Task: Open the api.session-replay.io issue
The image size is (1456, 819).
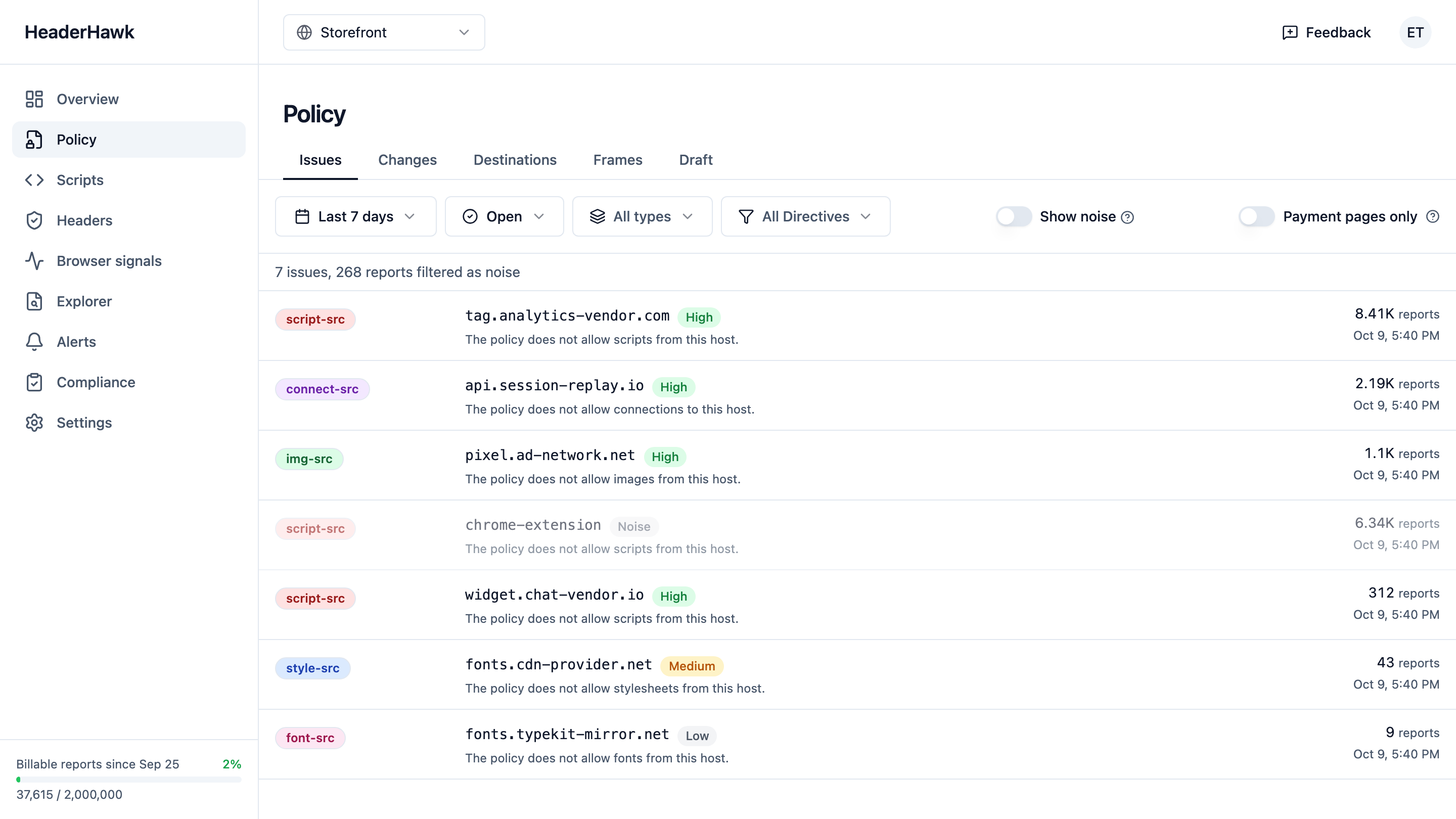Action: 857,396
